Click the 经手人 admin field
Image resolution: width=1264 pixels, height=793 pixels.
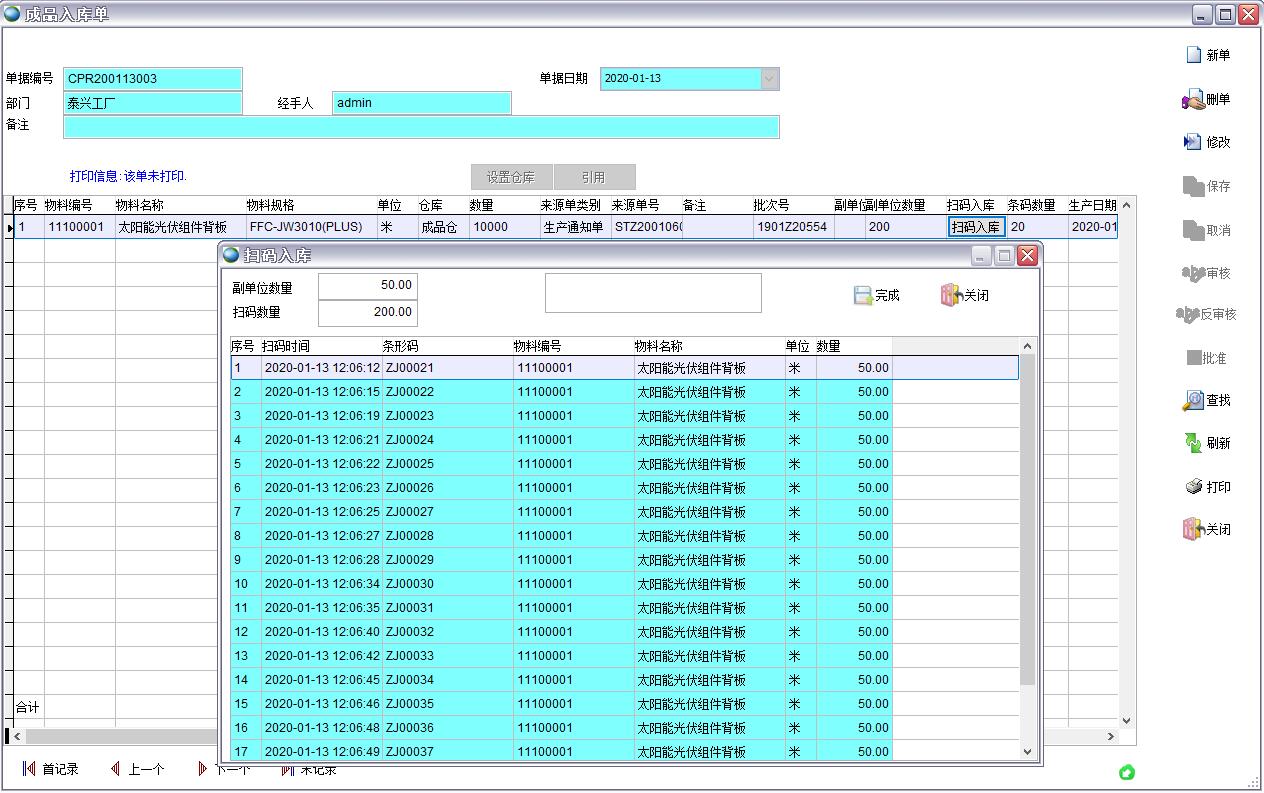click(421, 103)
